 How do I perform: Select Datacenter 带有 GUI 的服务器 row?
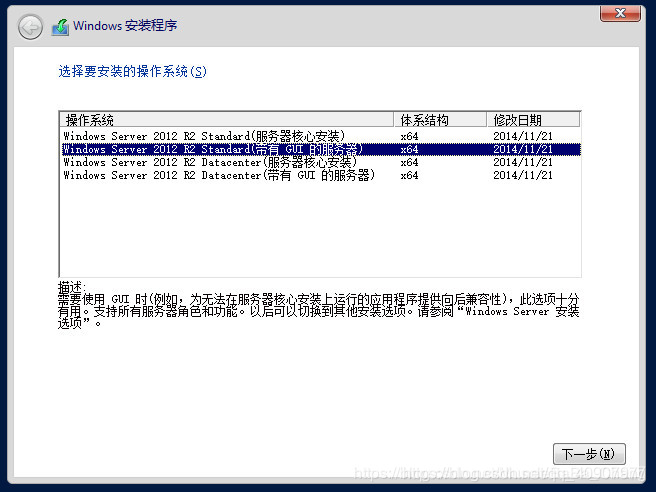tap(320, 175)
